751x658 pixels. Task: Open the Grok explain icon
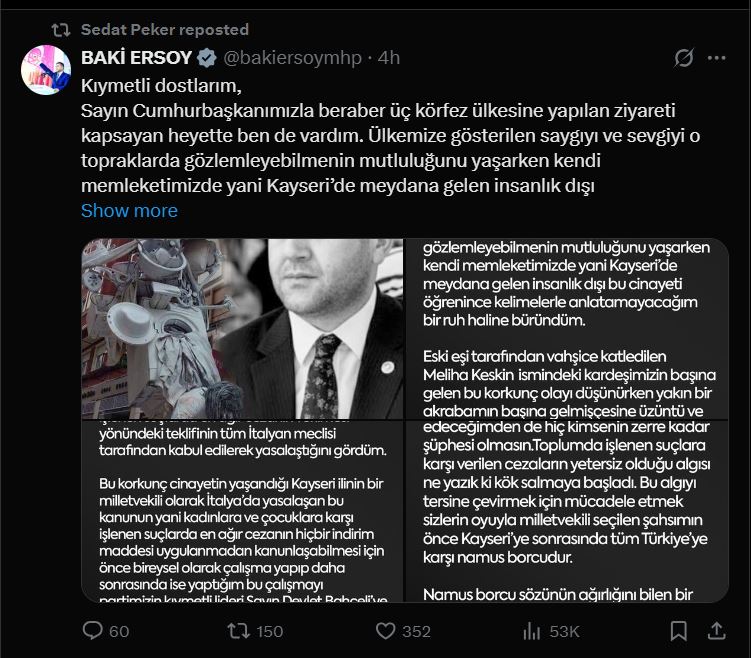[684, 58]
